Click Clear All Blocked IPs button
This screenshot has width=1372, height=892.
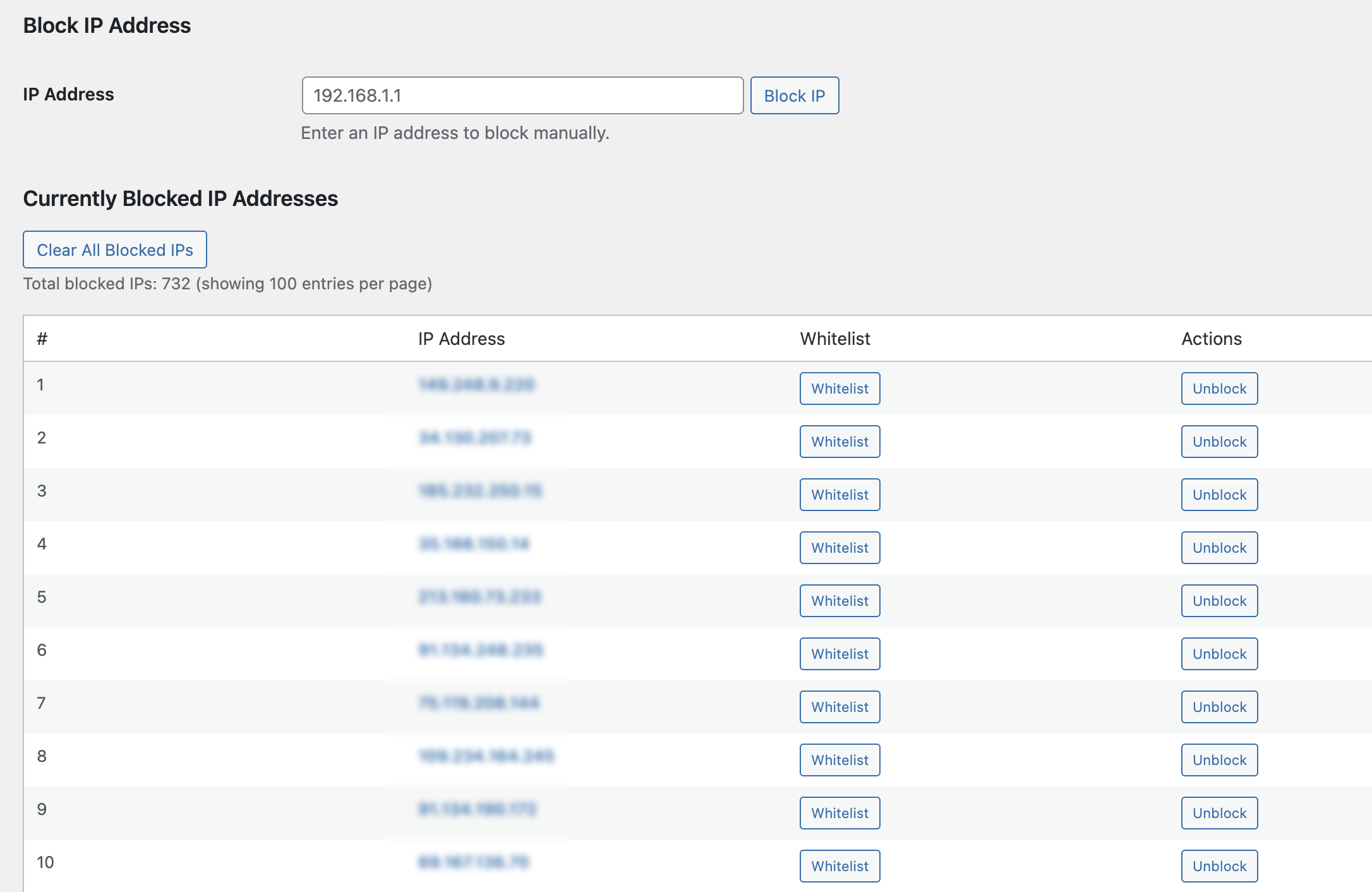[x=115, y=250]
